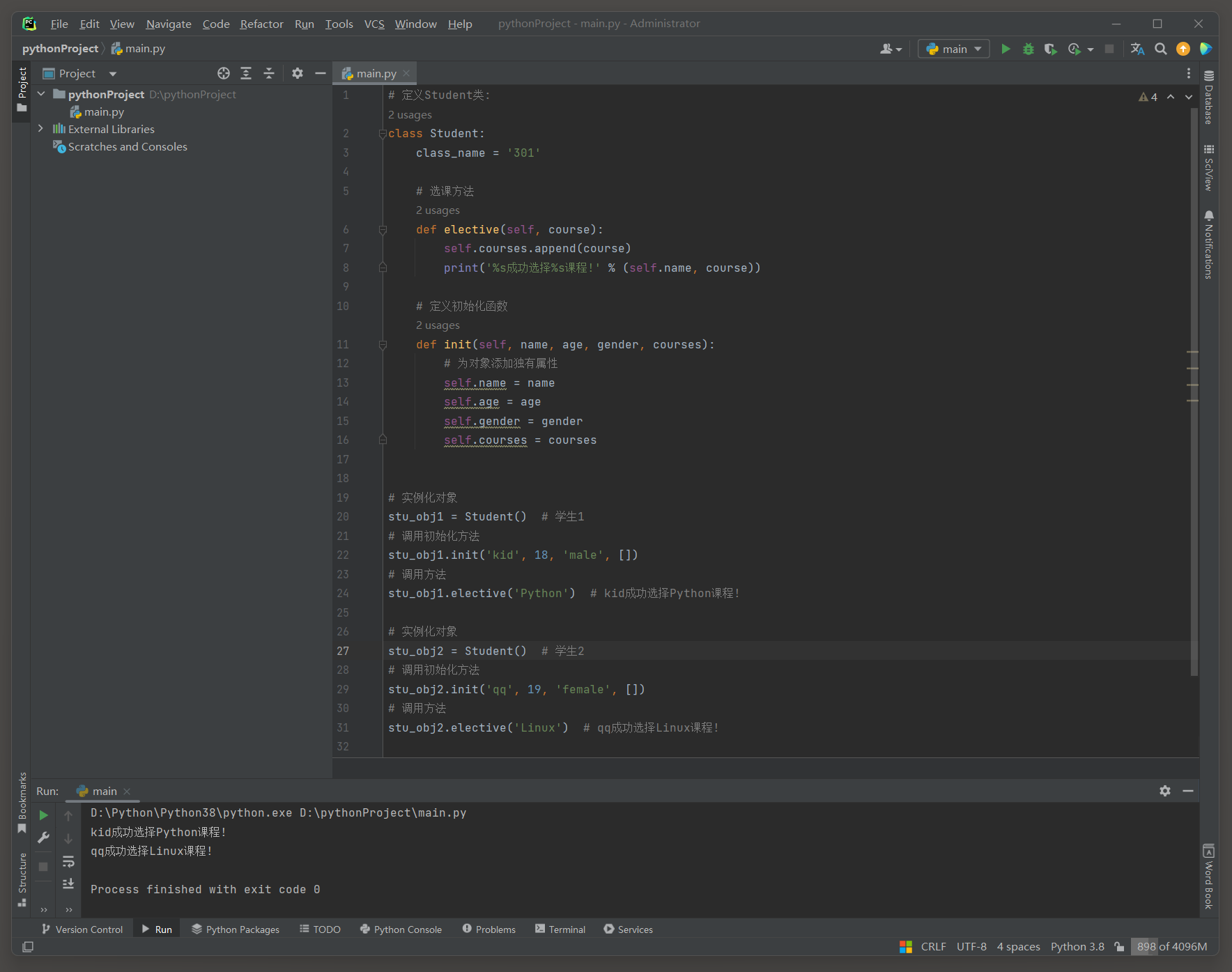Switch to the Terminal tool tab
The image size is (1232, 972).
(x=560, y=929)
